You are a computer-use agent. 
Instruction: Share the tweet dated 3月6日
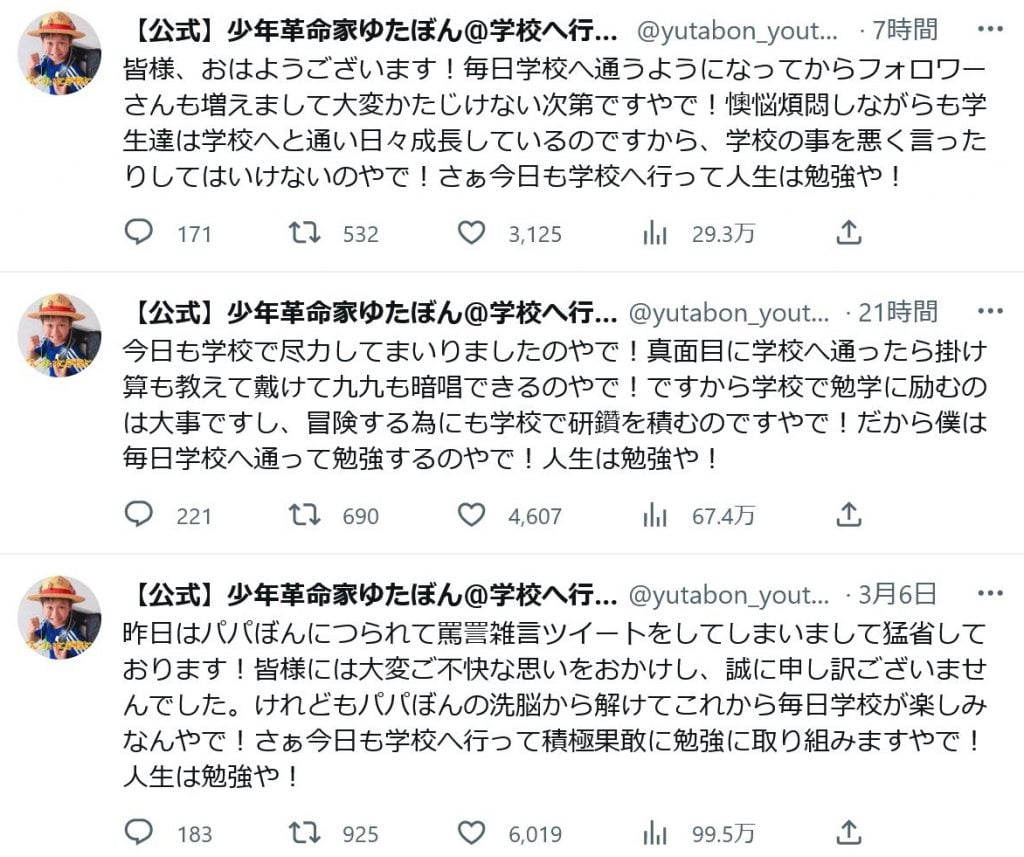coord(848,831)
